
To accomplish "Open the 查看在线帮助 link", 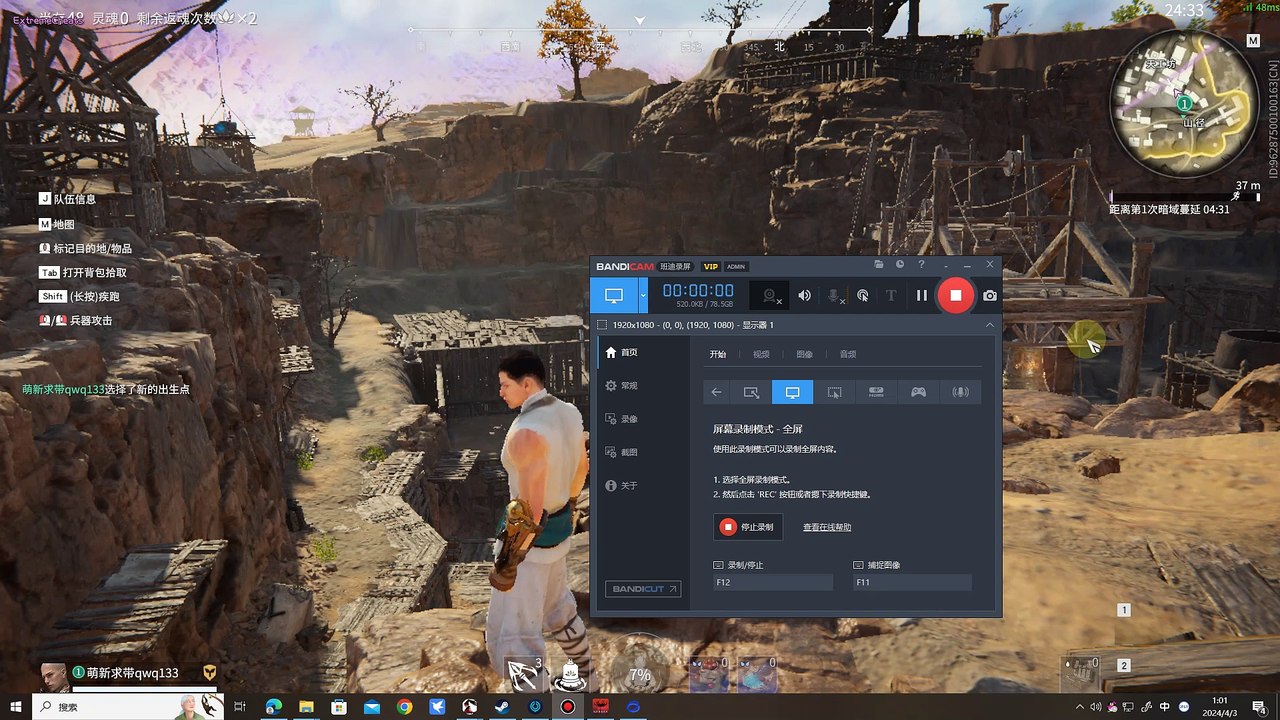I will tap(827, 527).
